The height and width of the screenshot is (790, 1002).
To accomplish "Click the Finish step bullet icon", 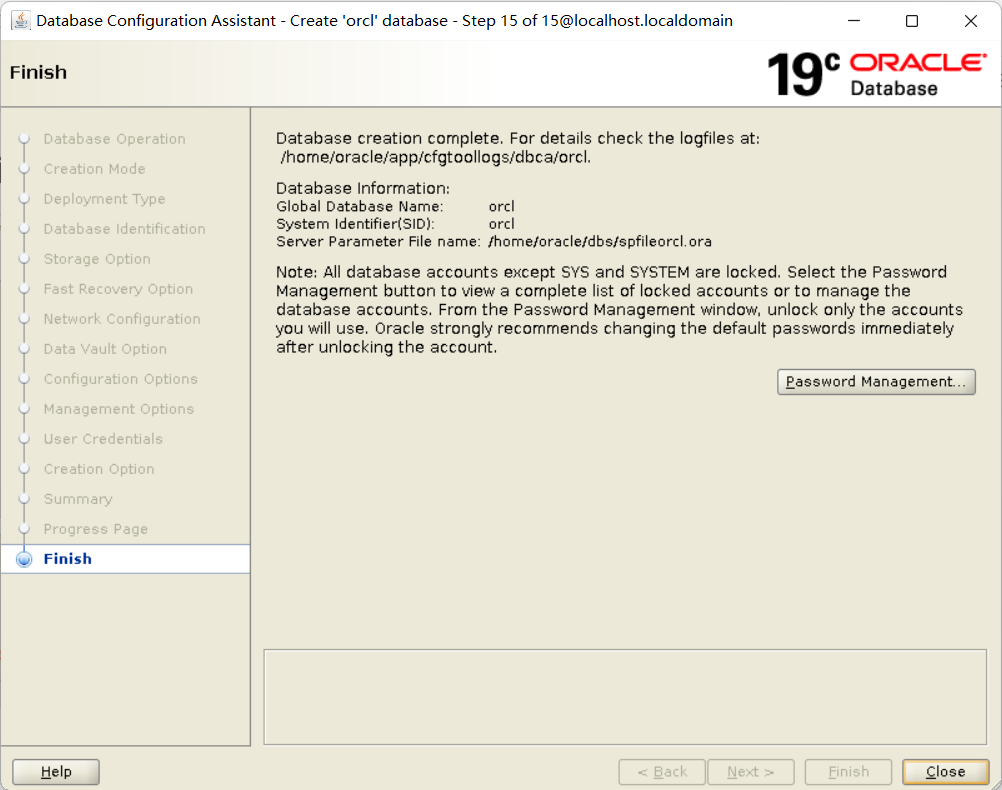I will click(24, 559).
